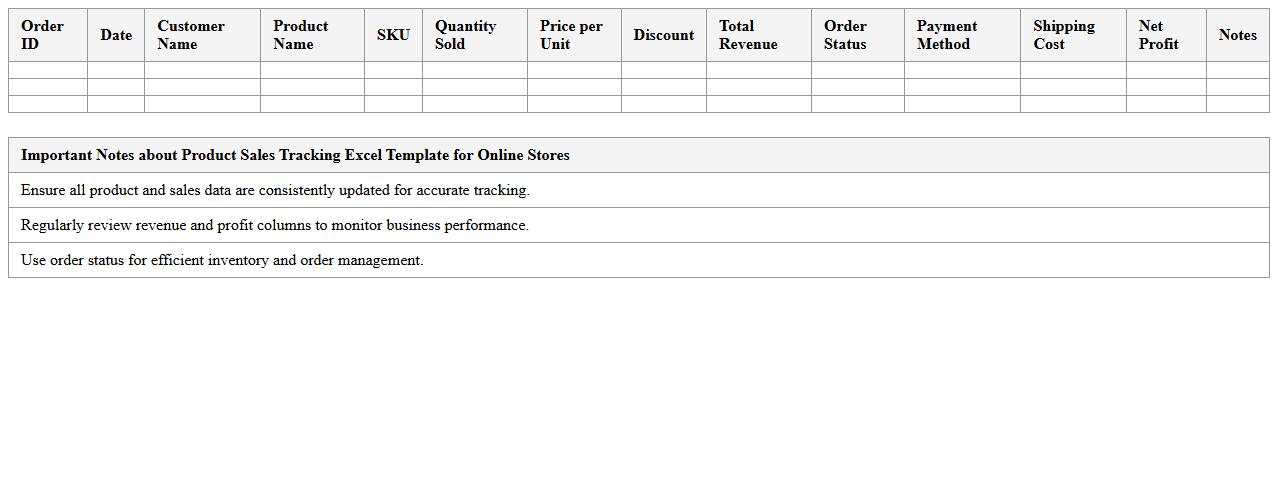This screenshot has width=1278, height=501.
Task: Click the Order ID column header
Action: coord(47,35)
